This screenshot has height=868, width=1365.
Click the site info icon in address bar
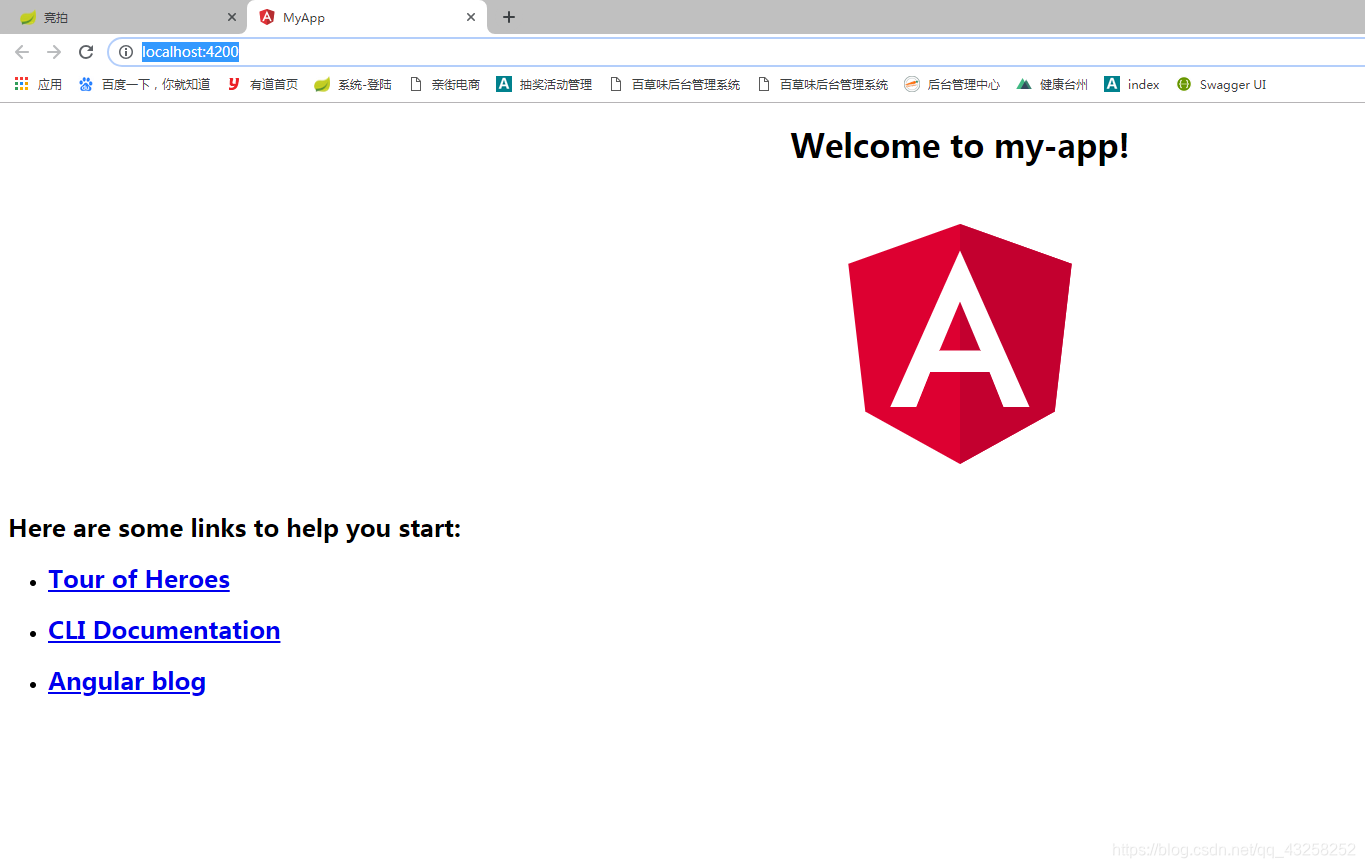pyautogui.click(x=126, y=52)
